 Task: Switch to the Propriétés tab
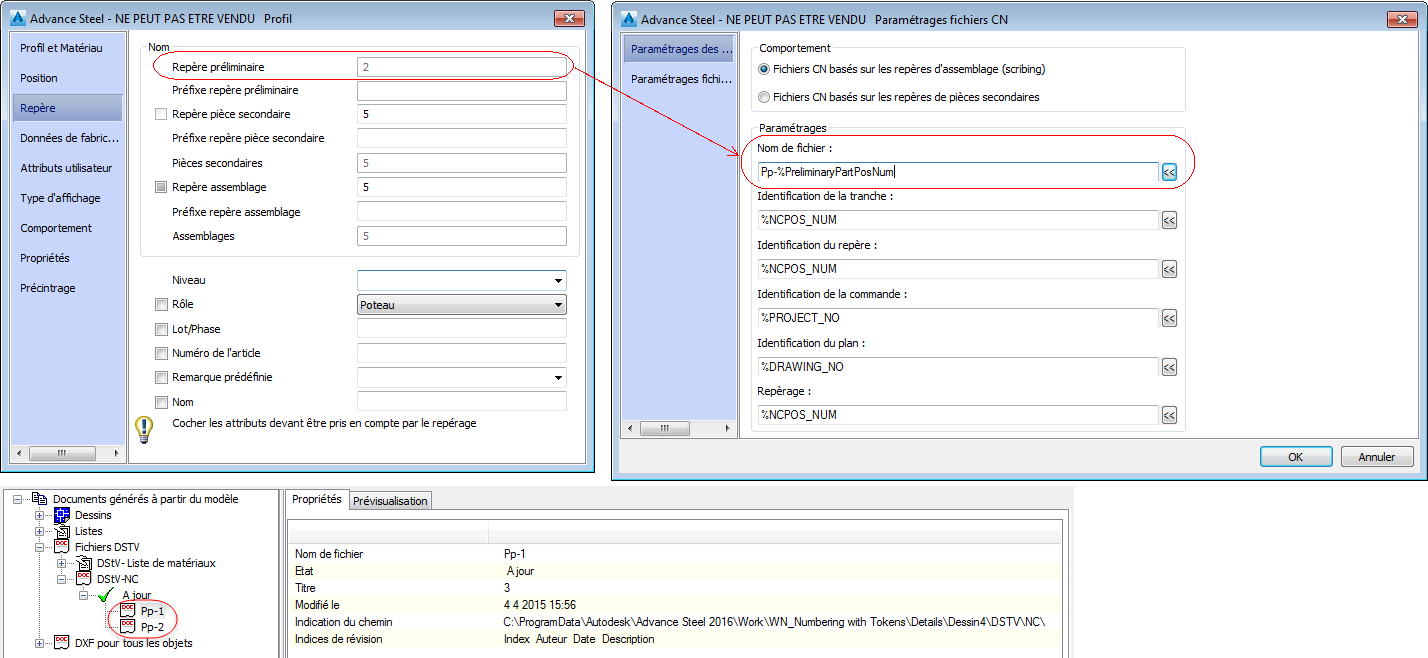click(x=317, y=499)
